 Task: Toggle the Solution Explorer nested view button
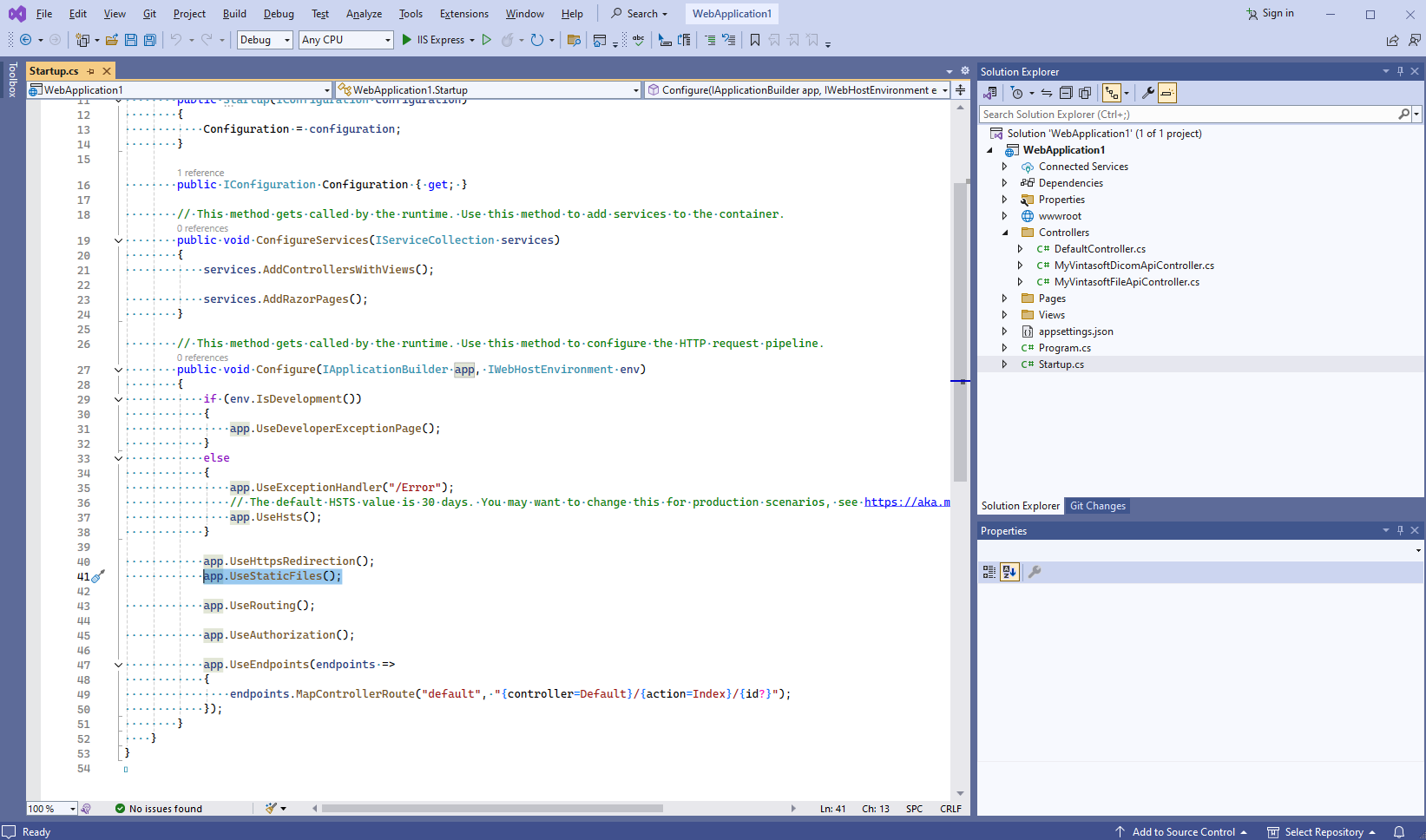[1111, 93]
